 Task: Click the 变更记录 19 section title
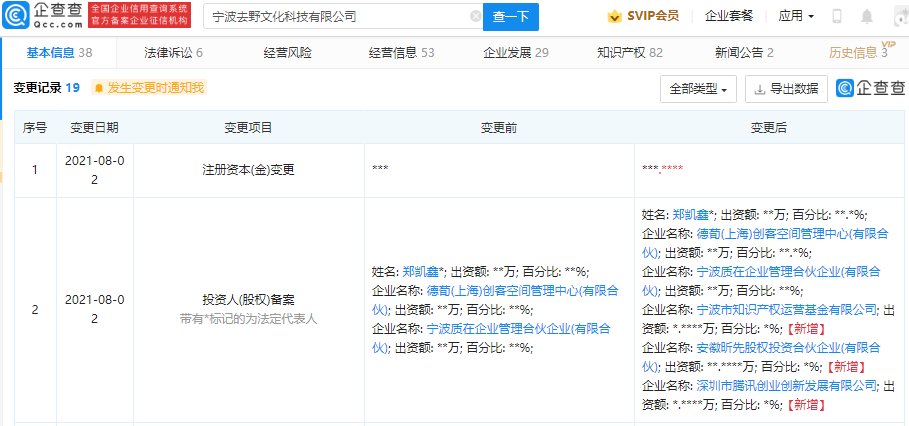point(46,88)
